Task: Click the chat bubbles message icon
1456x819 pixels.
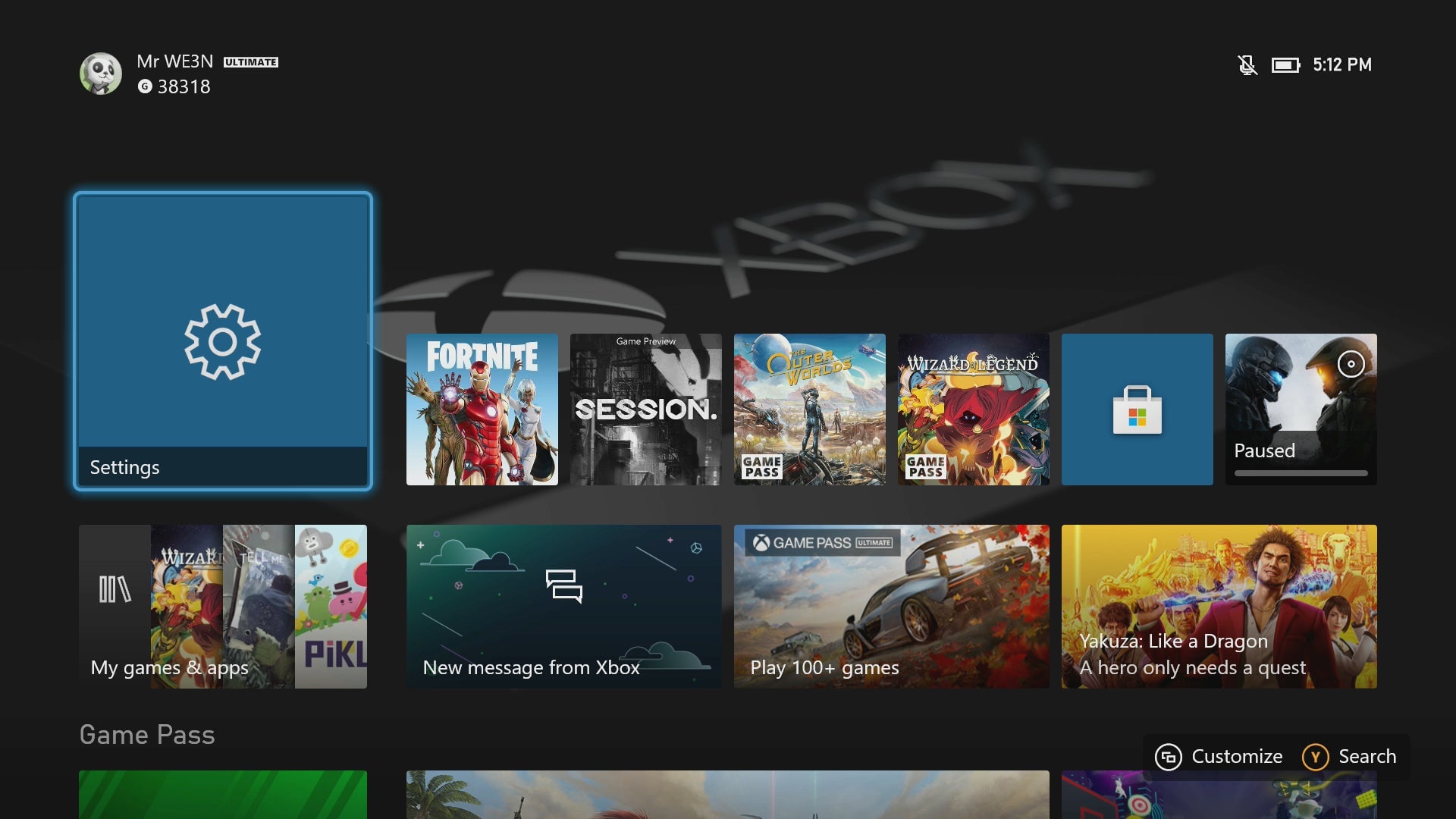Action: pyautogui.click(x=563, y=585)
